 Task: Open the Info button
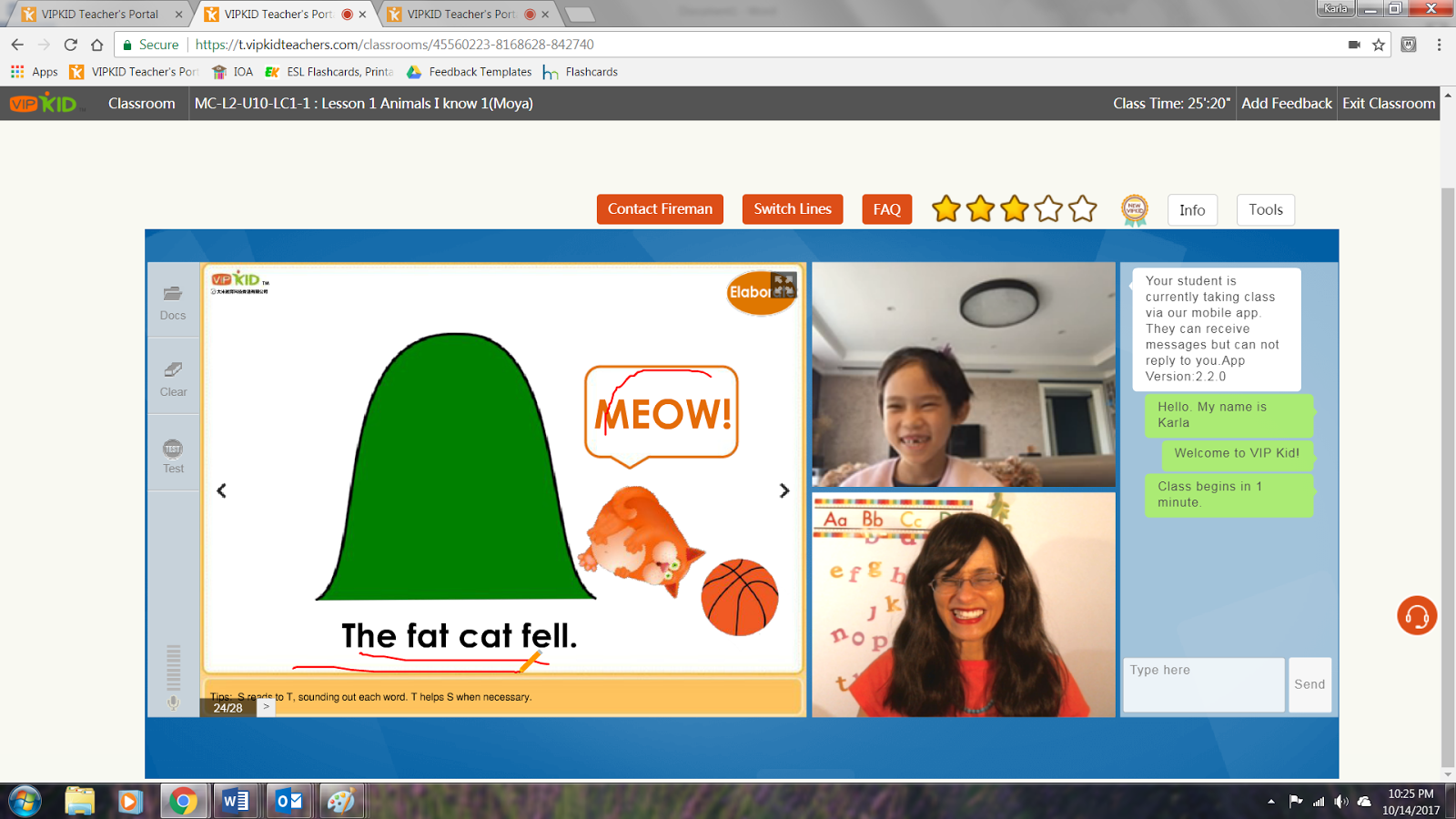[x=1192, y=210]
